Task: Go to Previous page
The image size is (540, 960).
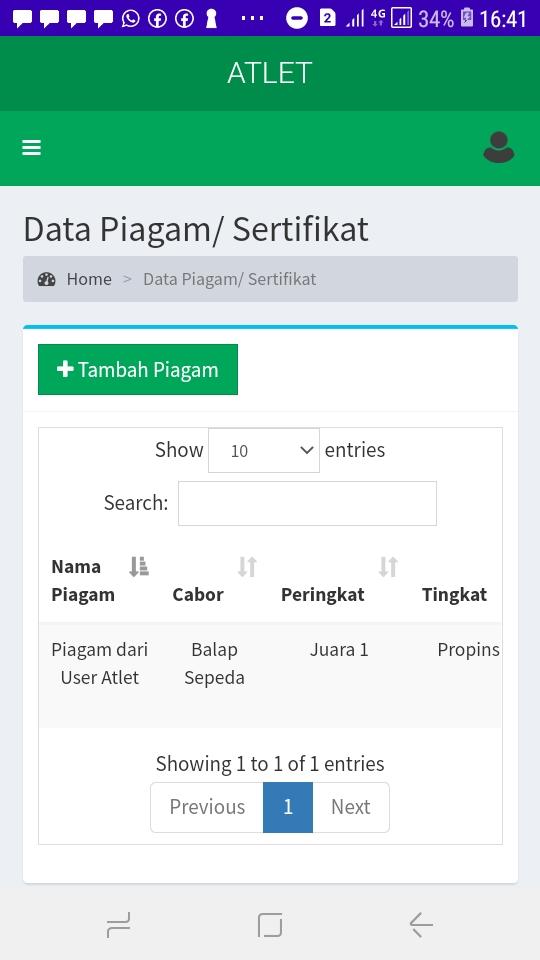Action: [207, 807]
